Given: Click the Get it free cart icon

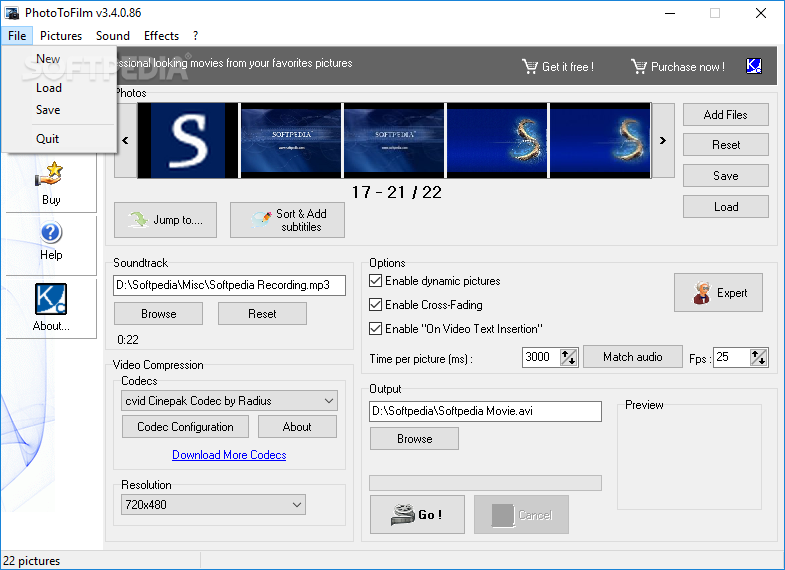Looking at the screenshot, I should [x=529, y=66].
